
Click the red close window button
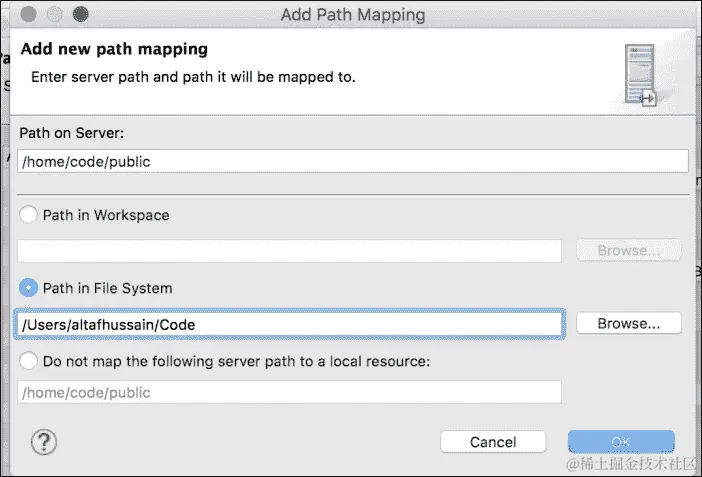28,14
